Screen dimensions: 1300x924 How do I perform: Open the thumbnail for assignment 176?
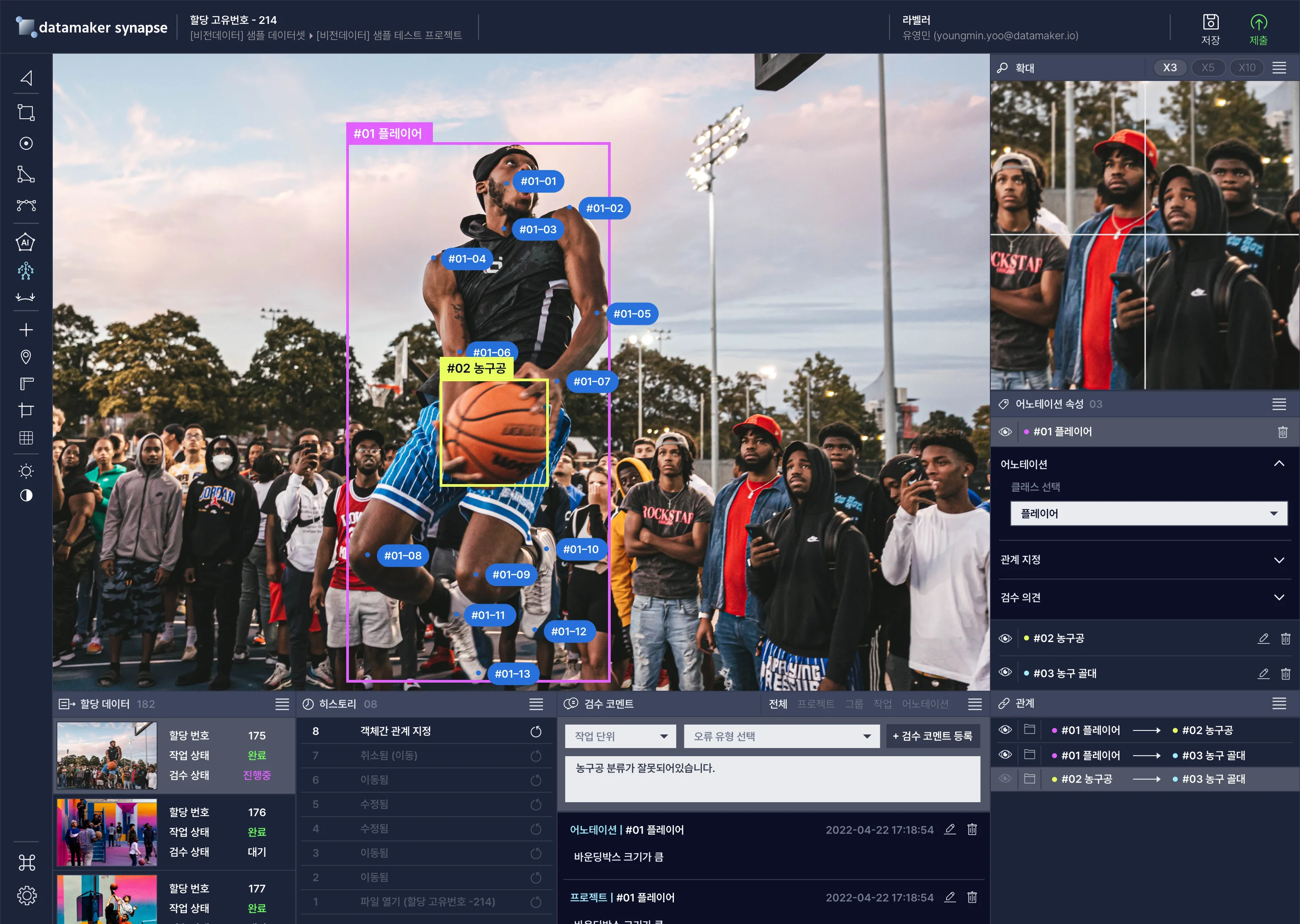(107, 832)
